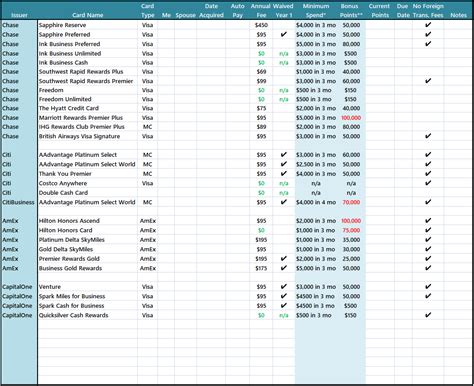
Task: Select the Issuer column header
Action: coord(19,15)
